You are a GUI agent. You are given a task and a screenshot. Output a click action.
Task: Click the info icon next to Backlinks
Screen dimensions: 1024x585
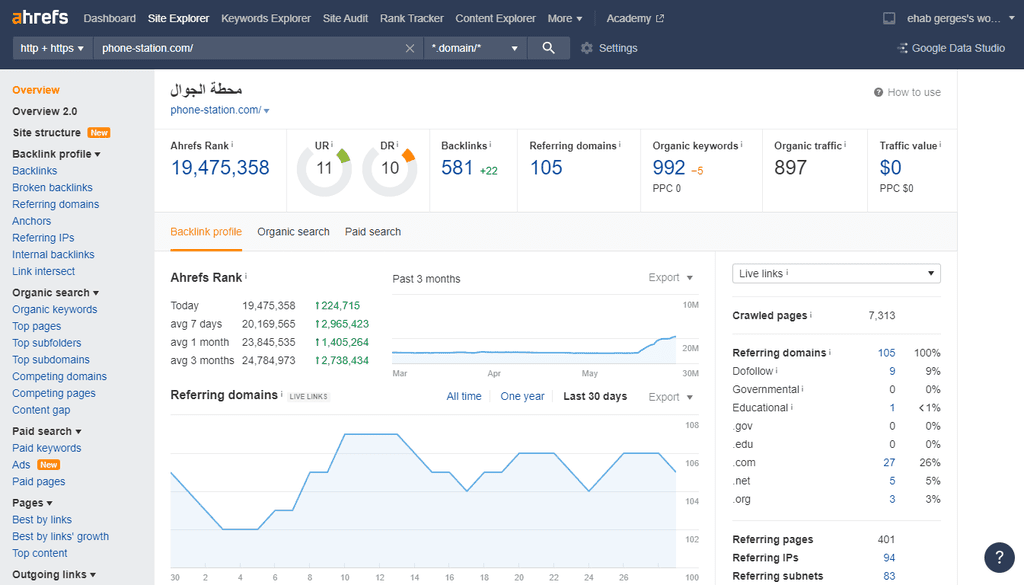coord(490,144)
